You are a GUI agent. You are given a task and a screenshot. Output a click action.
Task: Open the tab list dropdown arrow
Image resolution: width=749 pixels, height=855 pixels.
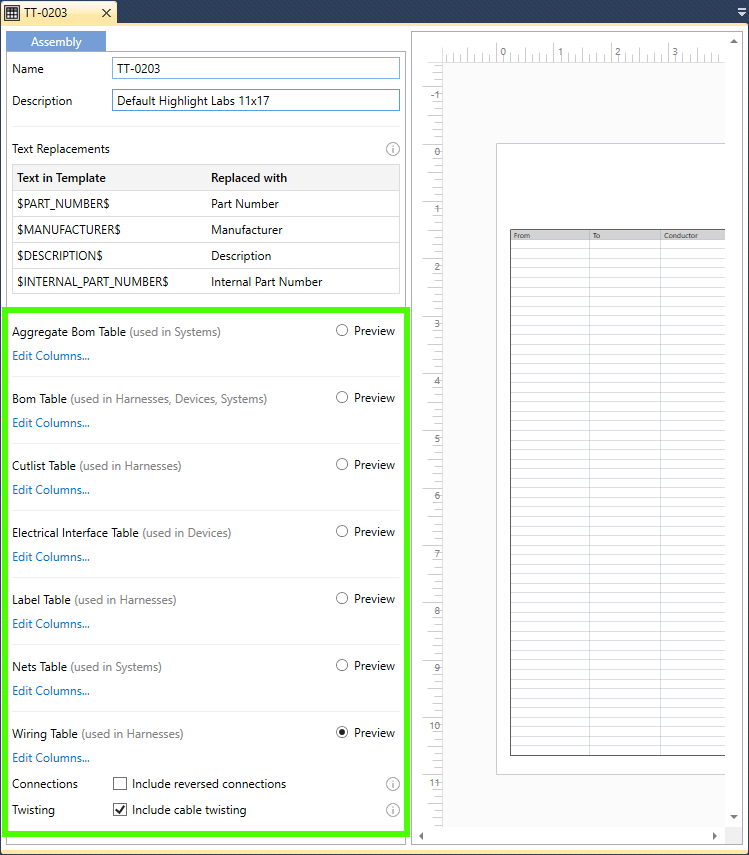pyautogui.click(x=741, y=11)
